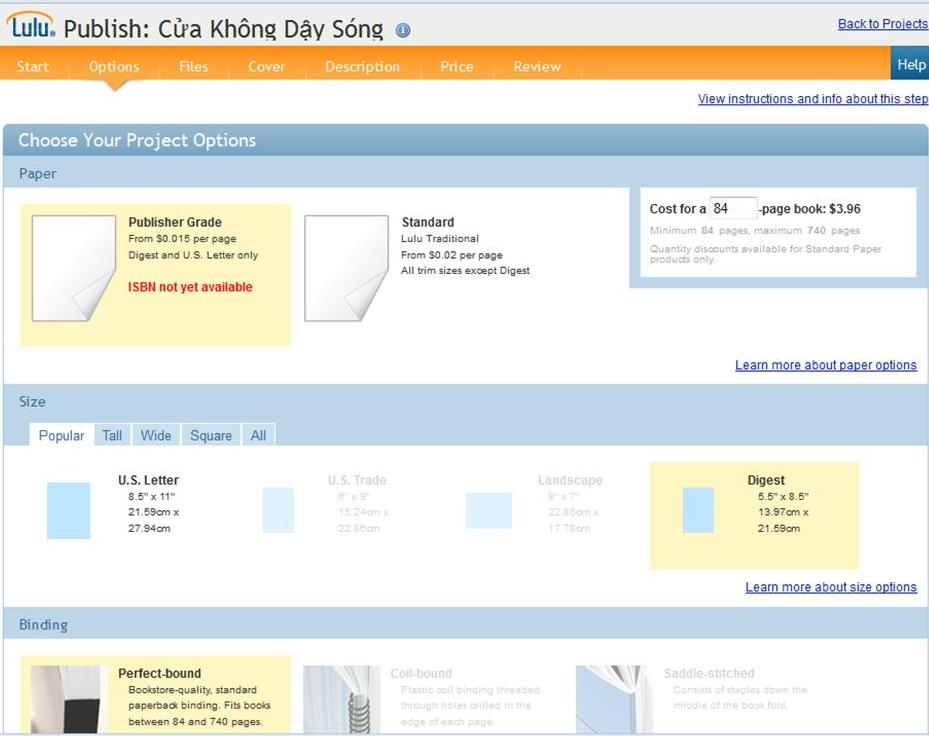This screenshot has height=736, width=929.
Task: Click the Quantity discounts available note
Action: (x=765, y=254)
